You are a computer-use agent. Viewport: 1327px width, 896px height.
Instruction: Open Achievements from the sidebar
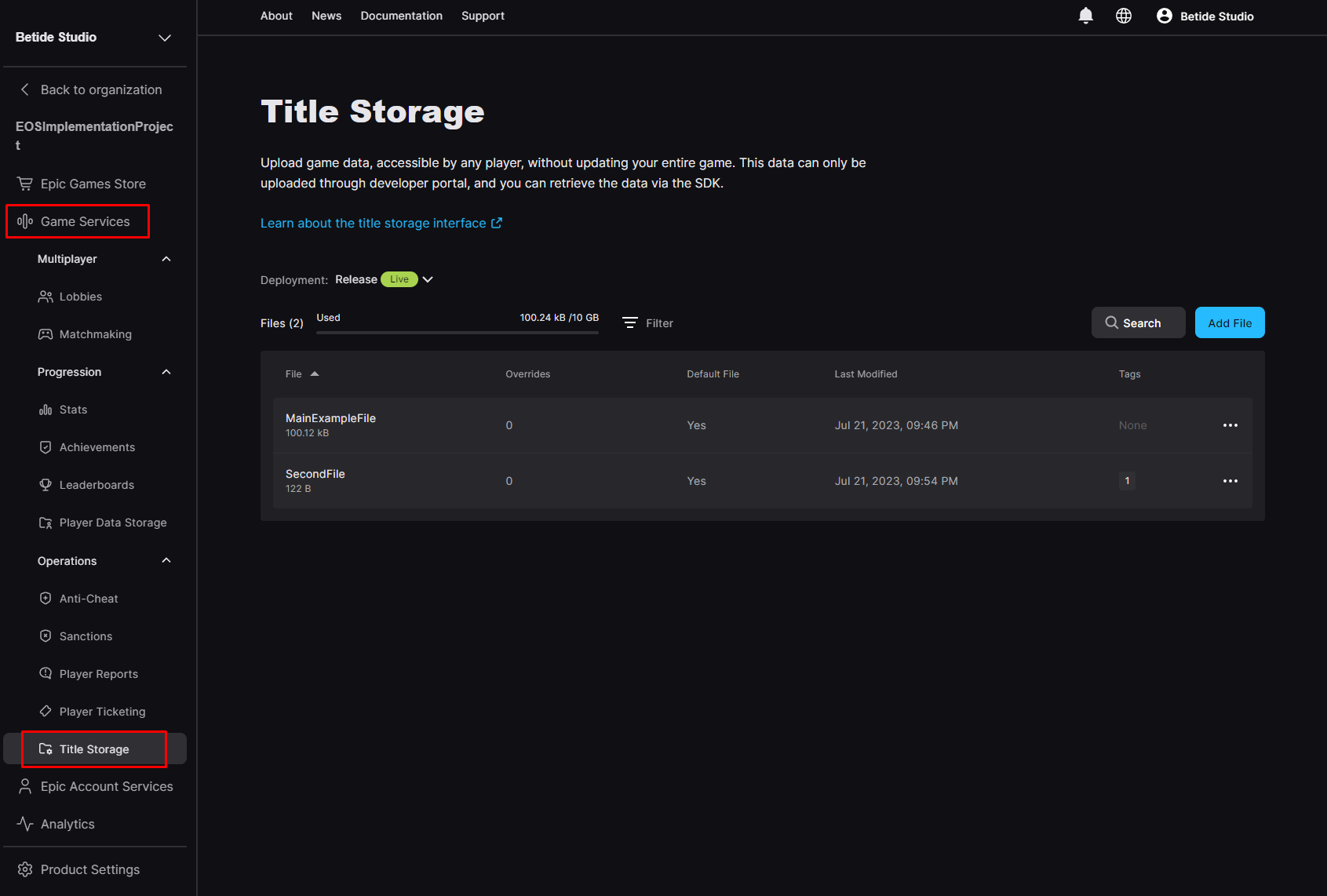(97, 446)
